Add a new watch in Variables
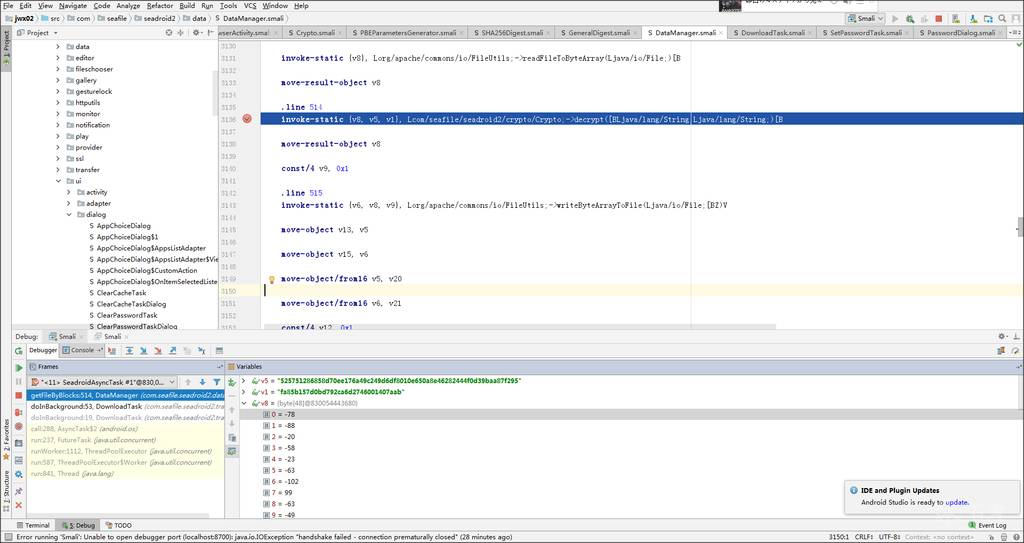Screen dimensions: 1024x543 point(231,382)
